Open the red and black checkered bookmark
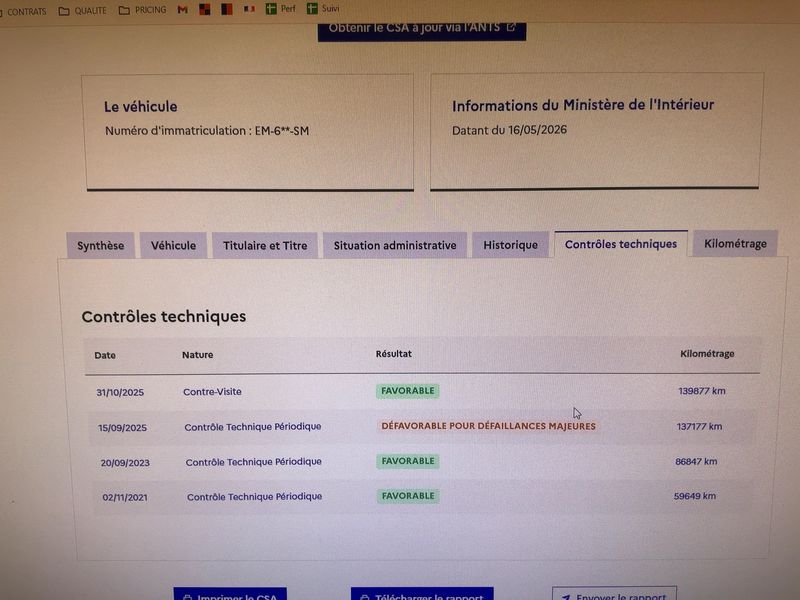 205,9
